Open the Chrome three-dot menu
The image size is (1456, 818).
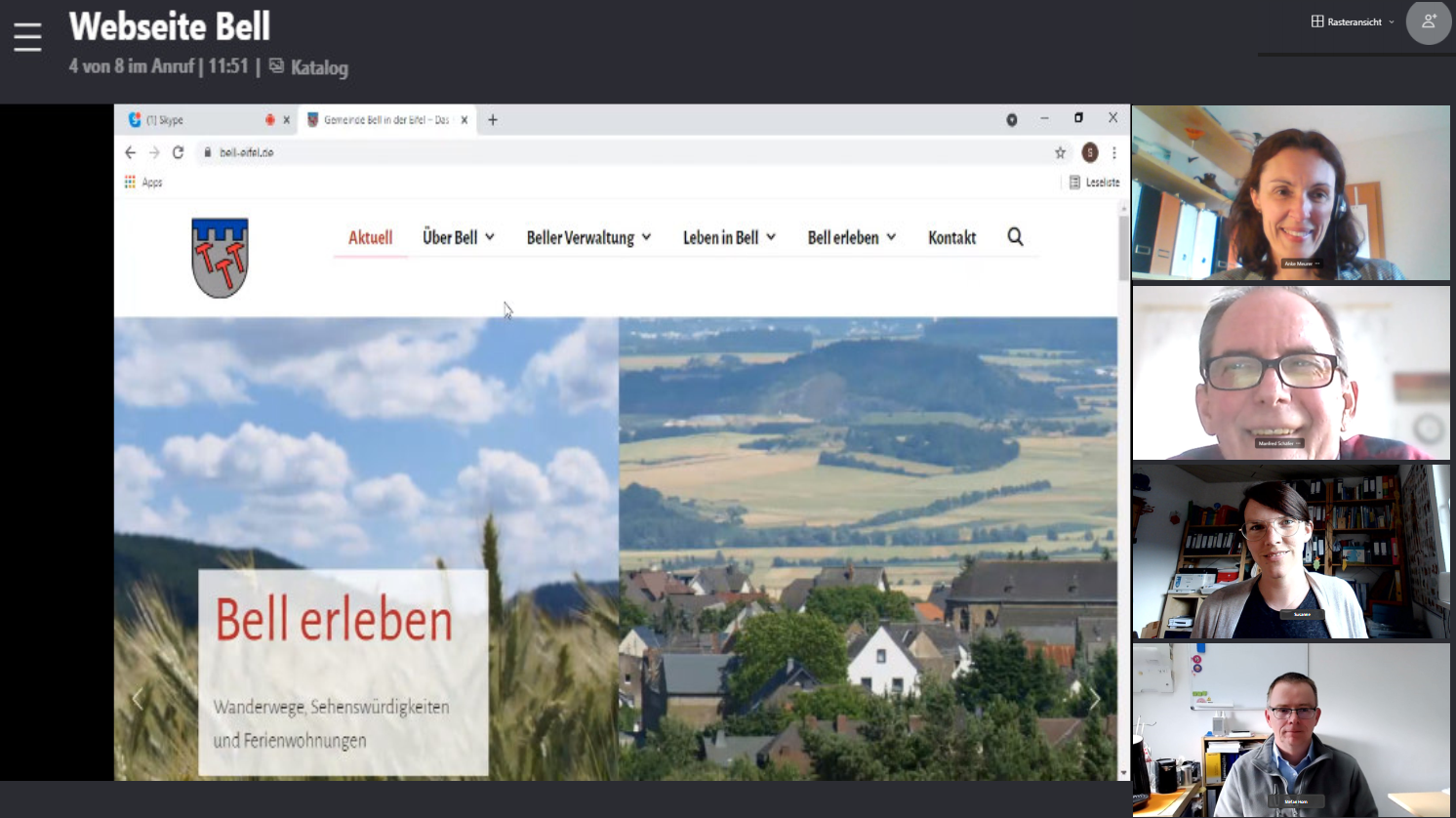pos(1113,152)
